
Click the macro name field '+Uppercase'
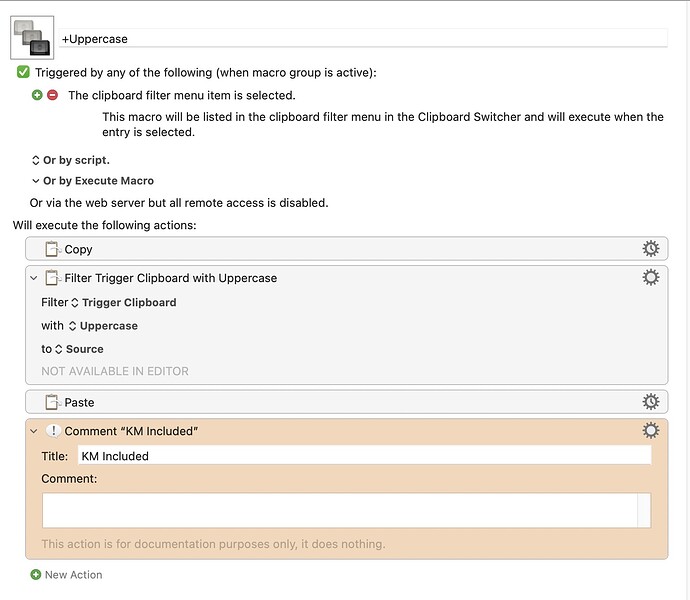[x=363, y=38]
